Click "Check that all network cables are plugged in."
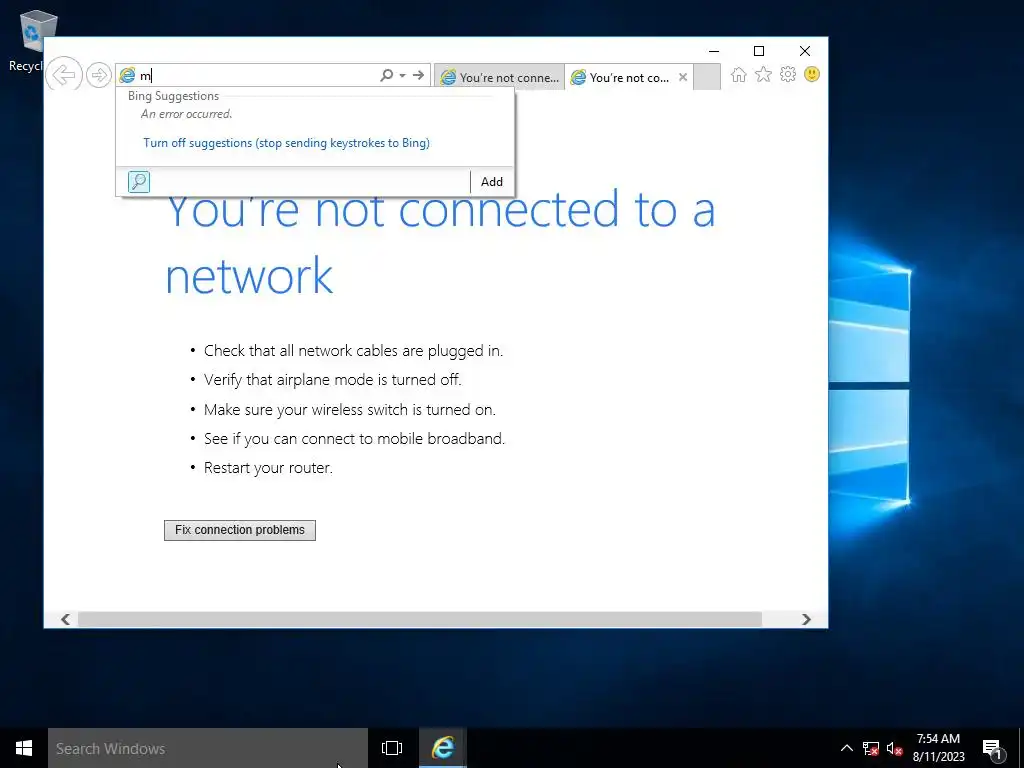Screen dimensions: 1024x768 point(353,351)
